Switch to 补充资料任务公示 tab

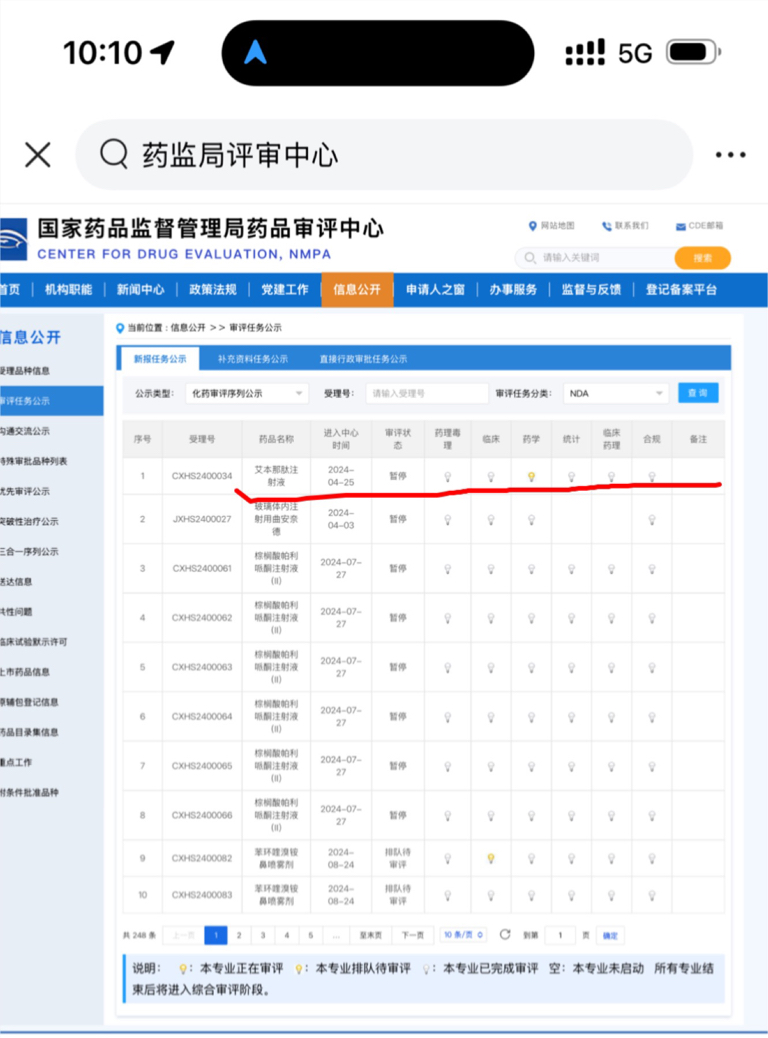point(253,359)
